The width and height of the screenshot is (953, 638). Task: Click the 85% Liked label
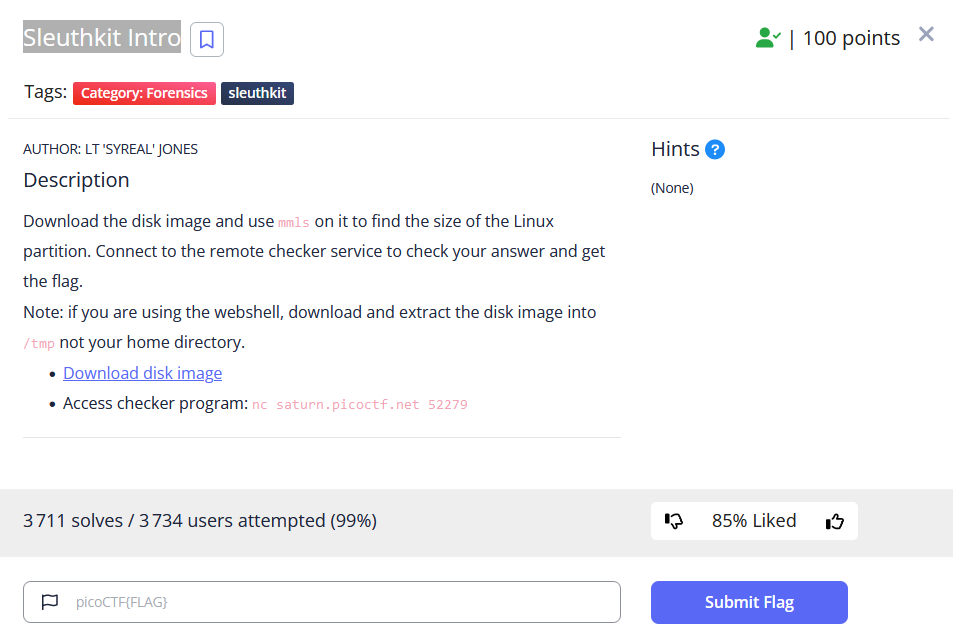pyautogui.click(x=754, y=521)
